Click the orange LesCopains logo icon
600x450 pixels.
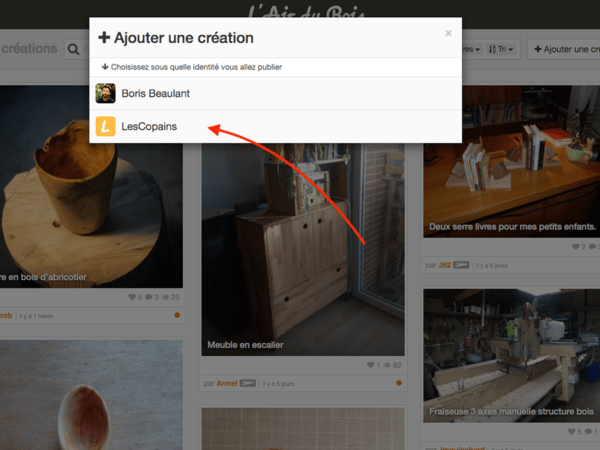[105, 127]
